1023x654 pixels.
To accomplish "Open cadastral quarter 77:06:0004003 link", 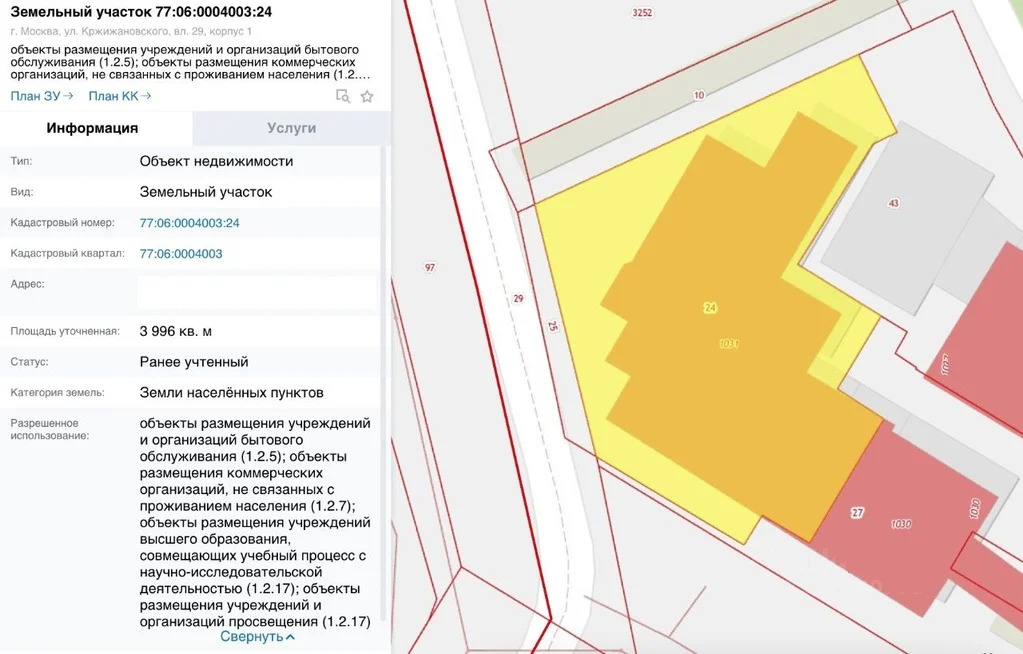I will (181, 254).
